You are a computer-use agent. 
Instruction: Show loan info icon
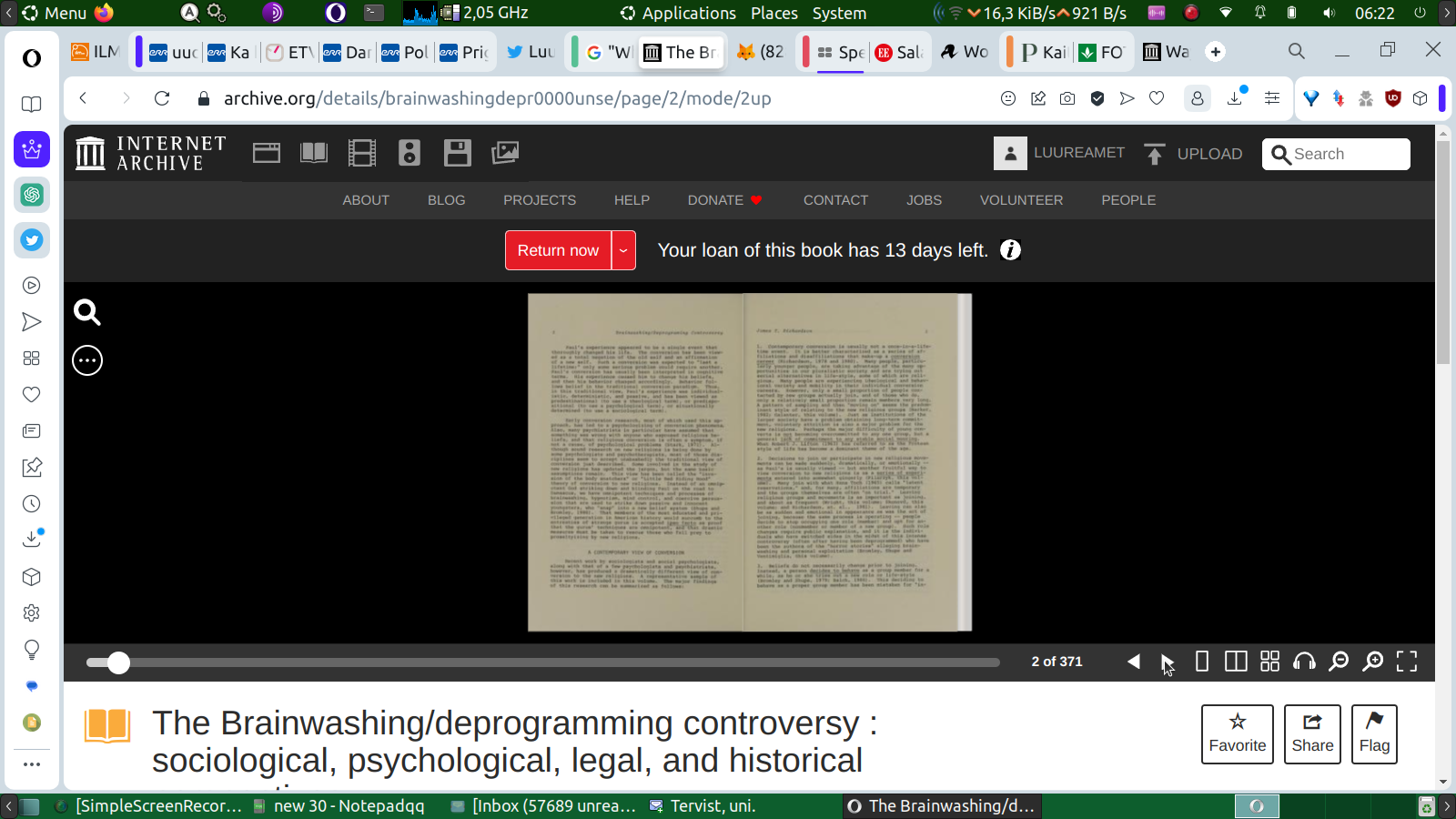click(1010, 250)
